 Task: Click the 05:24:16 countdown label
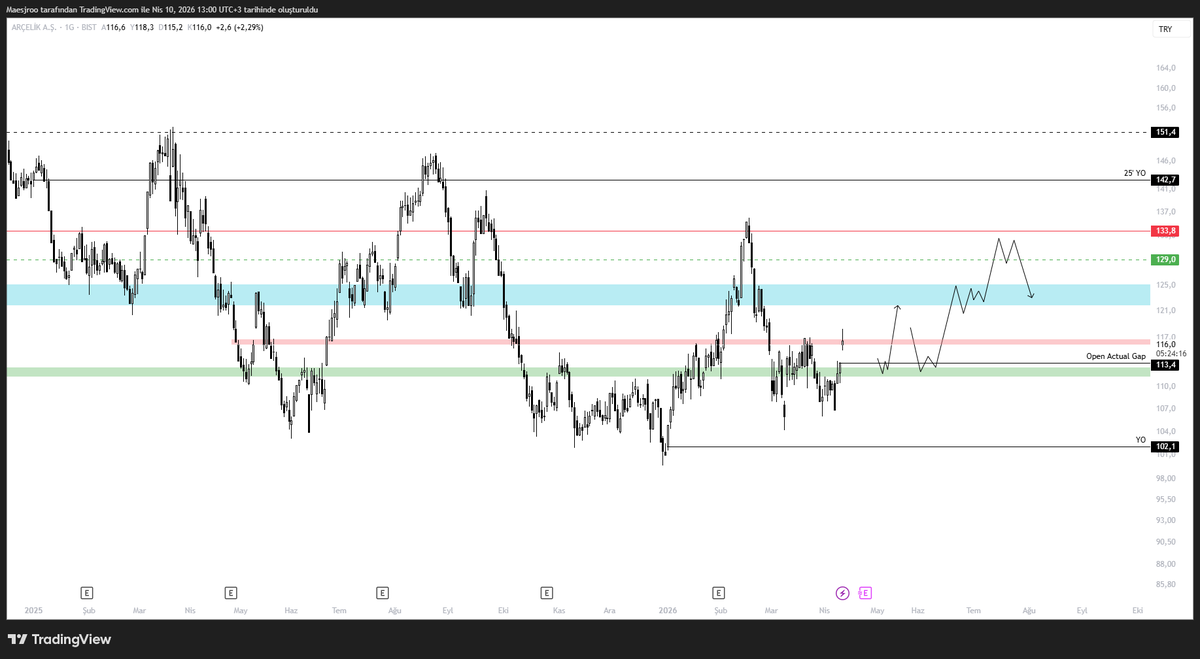pyautogui.click(x=1171, y=353)
